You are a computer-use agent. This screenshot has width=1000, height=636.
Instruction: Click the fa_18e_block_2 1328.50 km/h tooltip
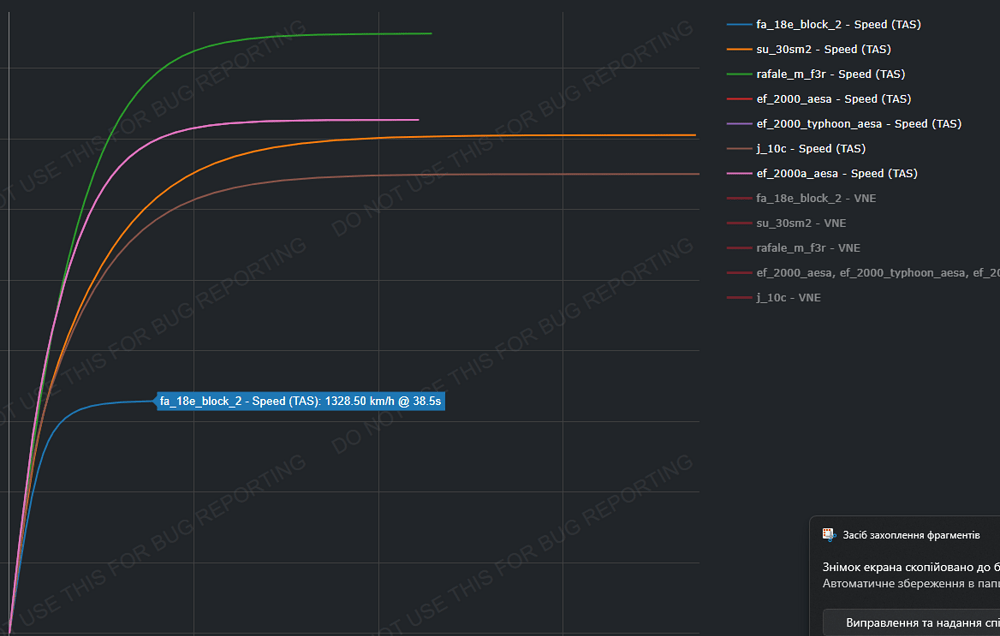[300, 402]
